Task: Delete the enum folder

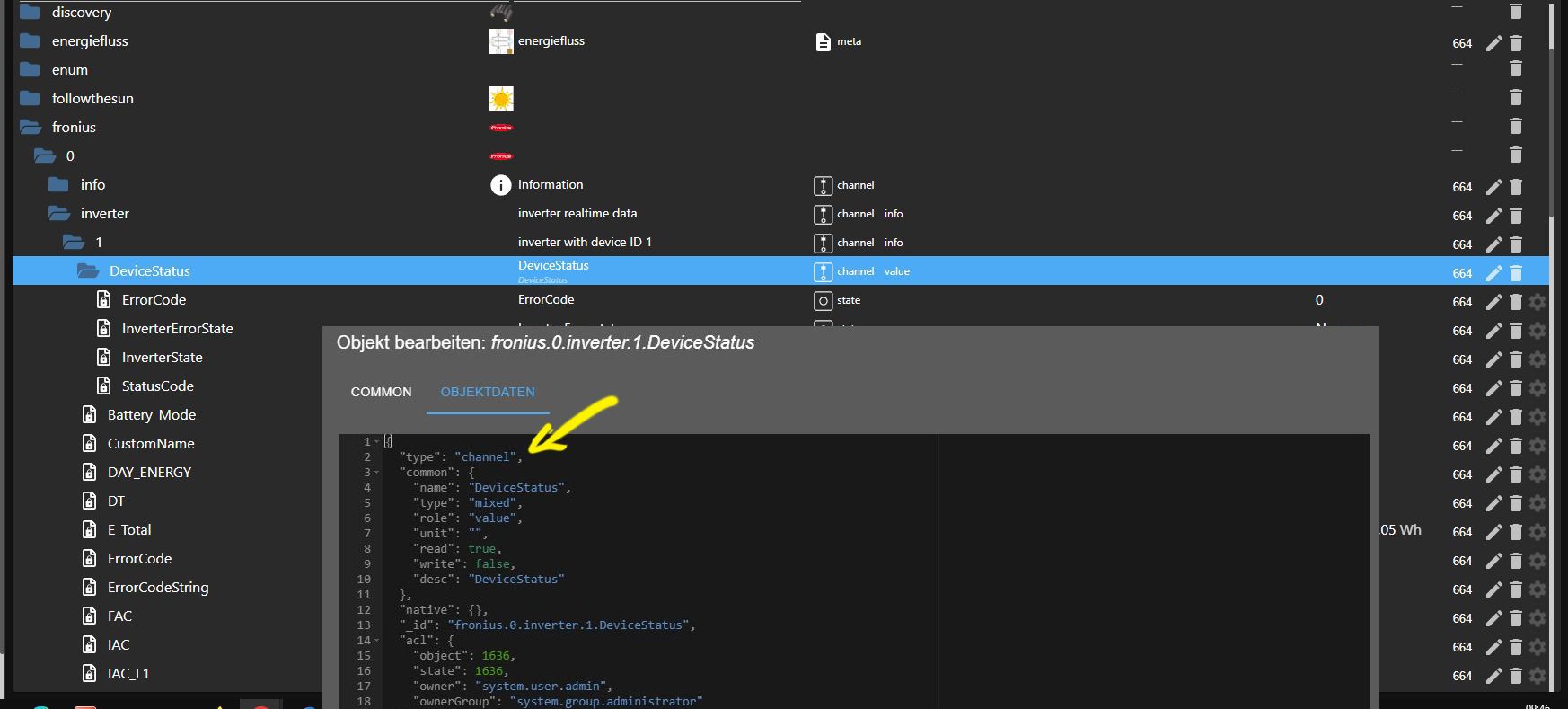Action: point(1516,68)
